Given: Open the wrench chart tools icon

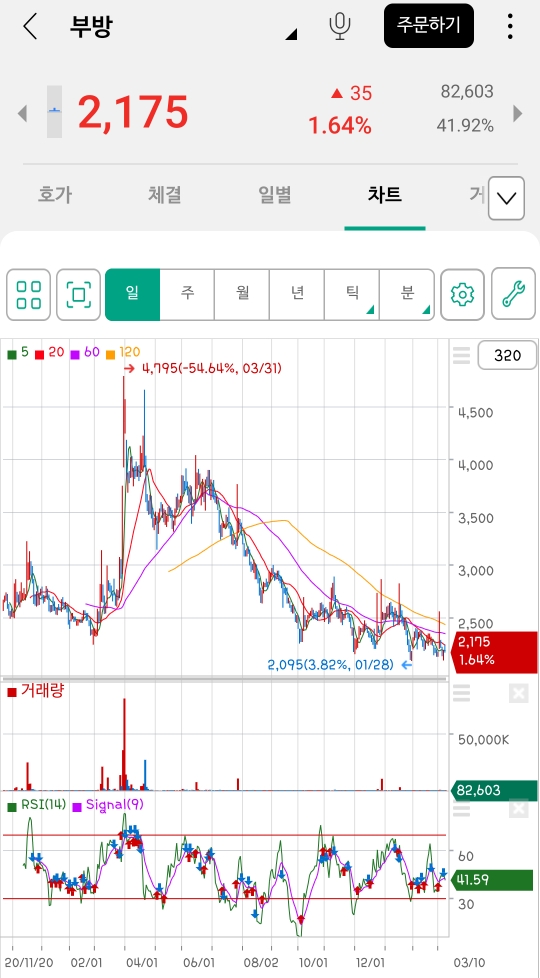Looking at the screenshot, I should (x=513, y=294).
